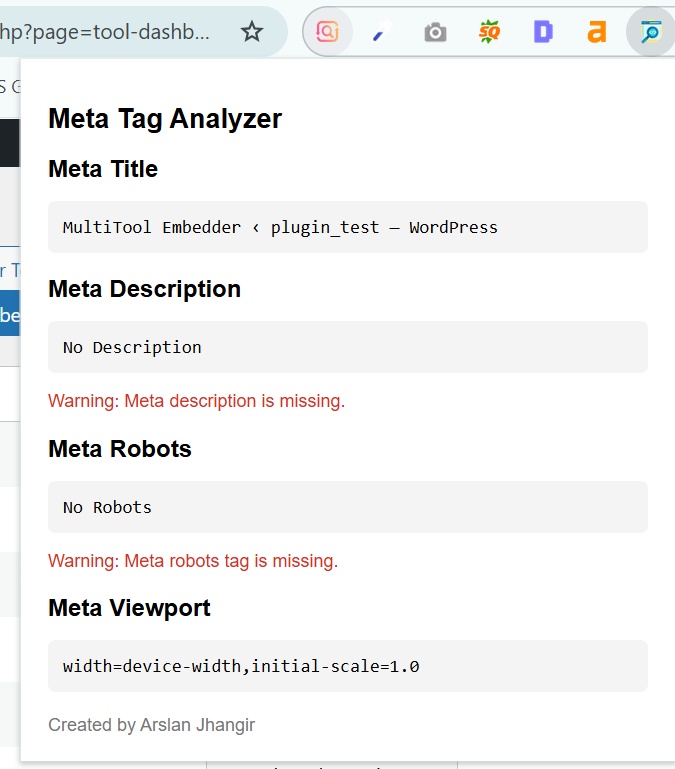The image size is (675, 769).
Task: Click the 'No Robots' value box
Action: click(347, 507)
